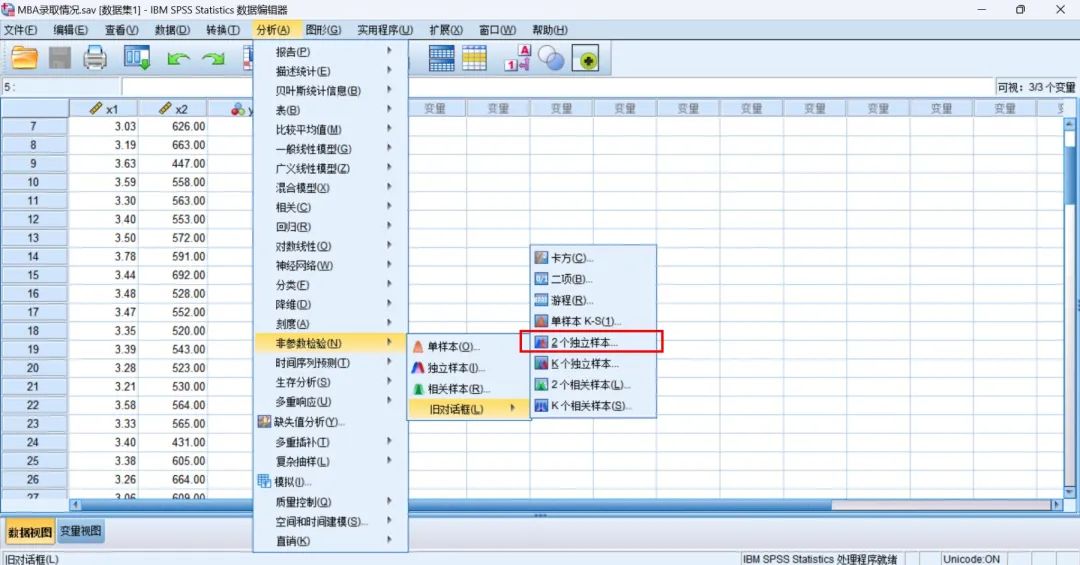Click status text Unicode:ON
Viewport: 1080px width, 565px height.
(971, 559)
